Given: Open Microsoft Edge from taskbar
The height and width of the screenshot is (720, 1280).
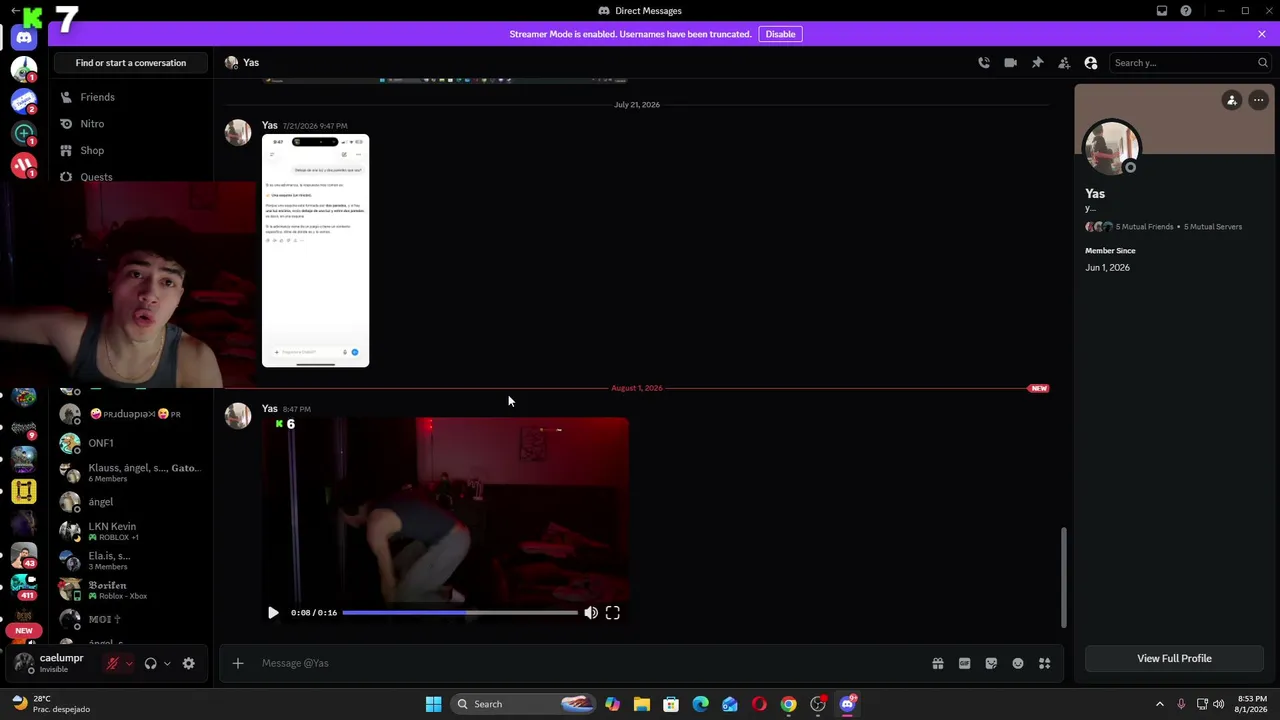Looking at the screenshot, I should [700, 704].
